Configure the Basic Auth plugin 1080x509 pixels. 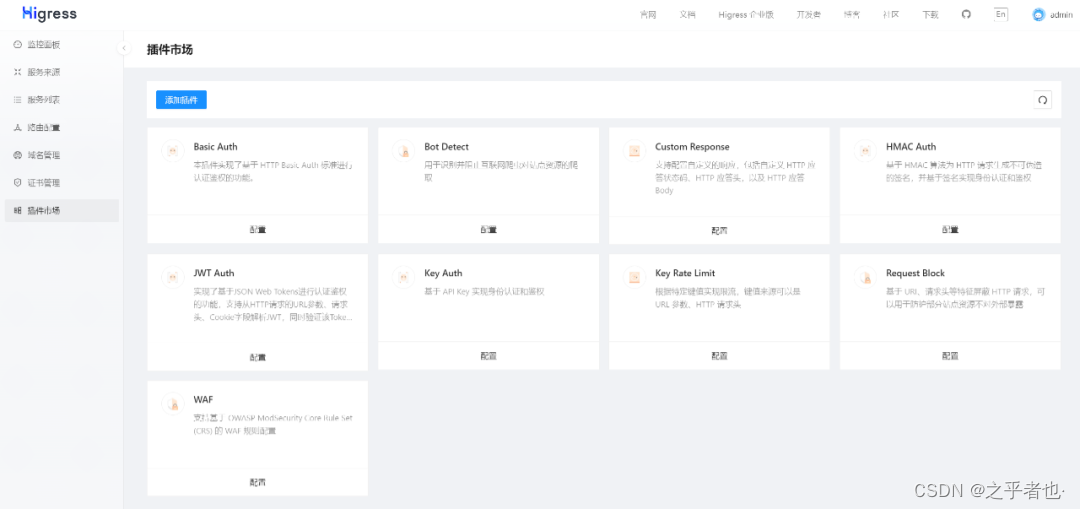(x=258, y=229)
